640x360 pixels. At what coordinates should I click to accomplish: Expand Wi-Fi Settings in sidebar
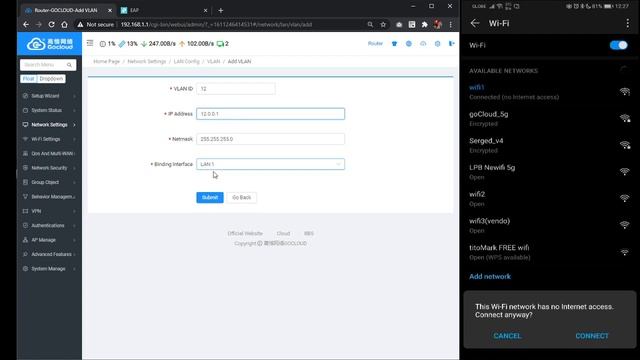(49, 139)
